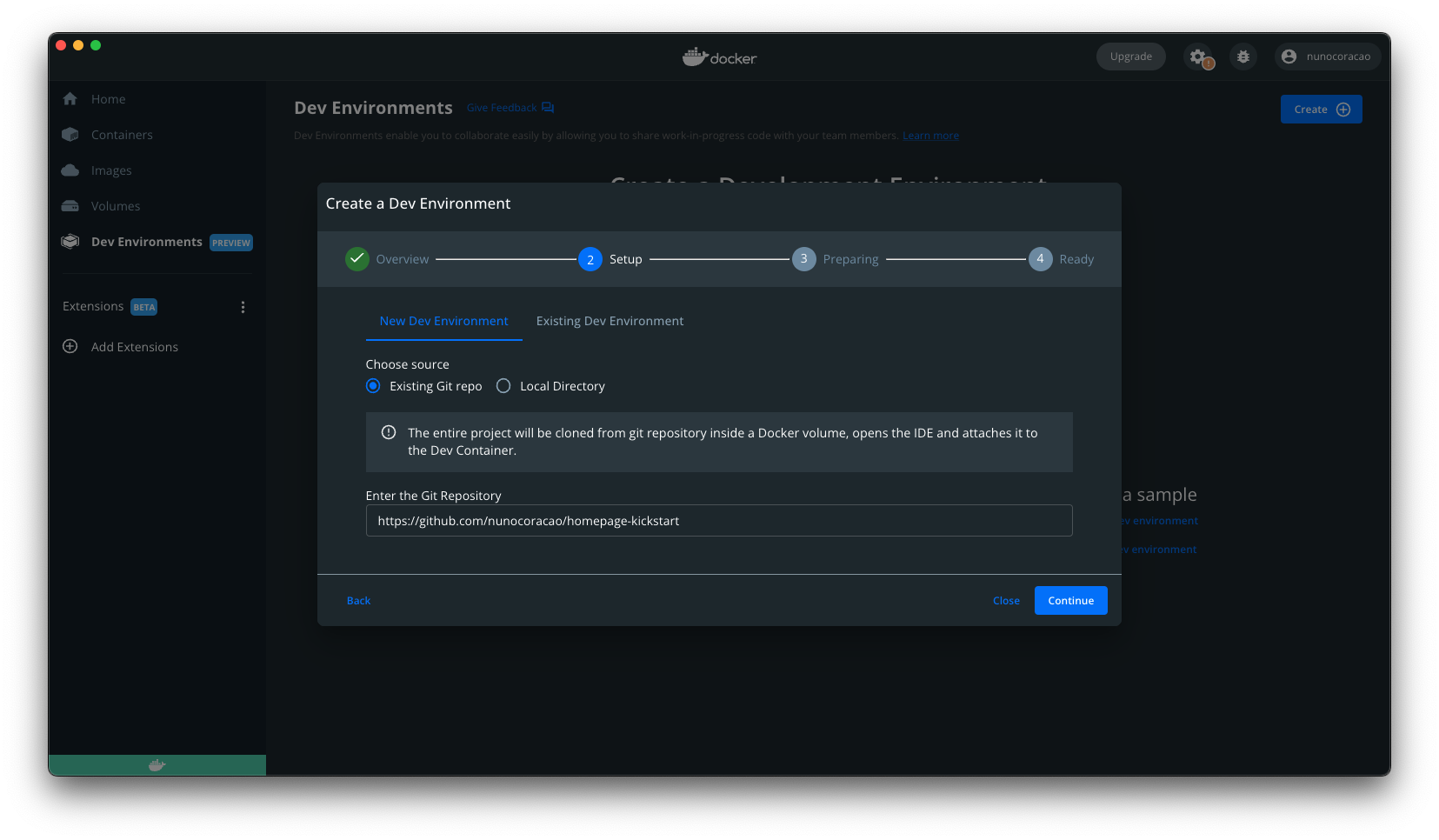Click the settings gear icon

pyautogui.click(x=1198, y=57)
